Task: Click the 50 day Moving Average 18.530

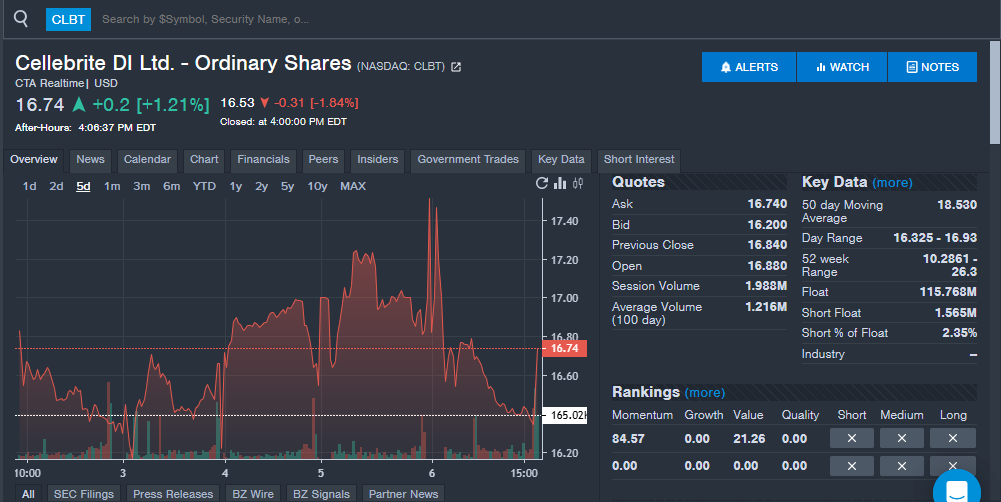Action: click(x=957, y=205)
